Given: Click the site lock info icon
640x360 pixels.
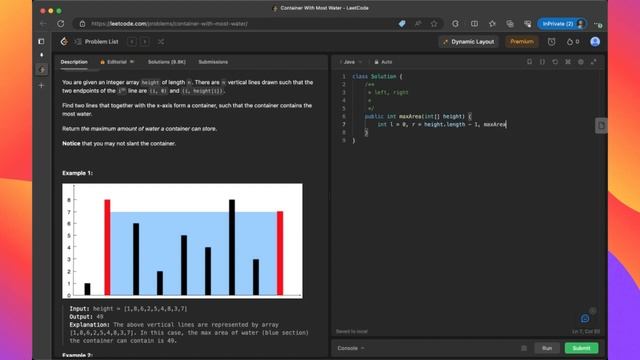Looking at the screenshot, I should (x=82, y=24).
